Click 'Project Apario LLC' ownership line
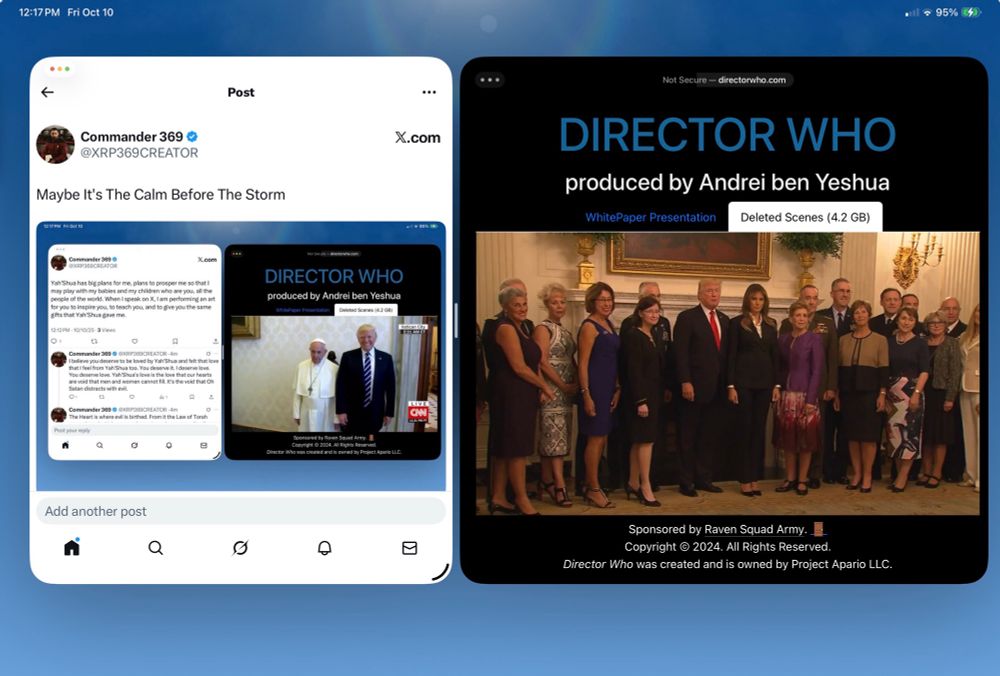This screenshot has width=1000, height=676. [728, 564]
